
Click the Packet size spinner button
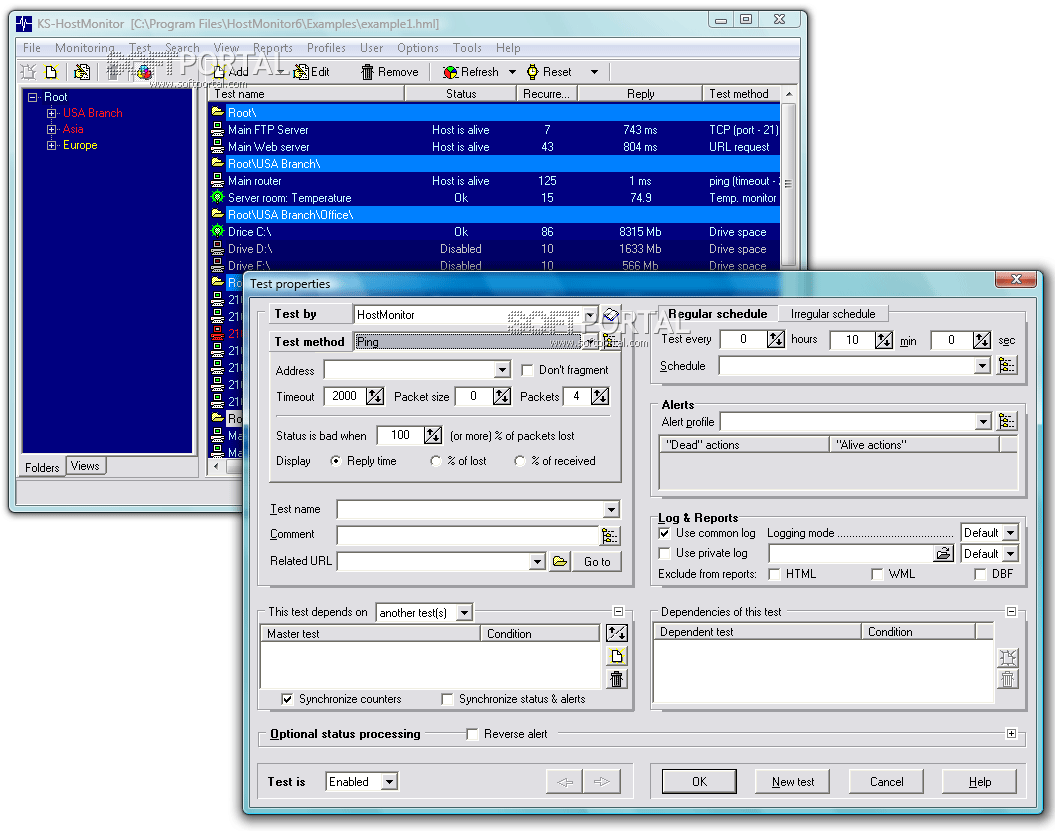click(x=502, y=396)
